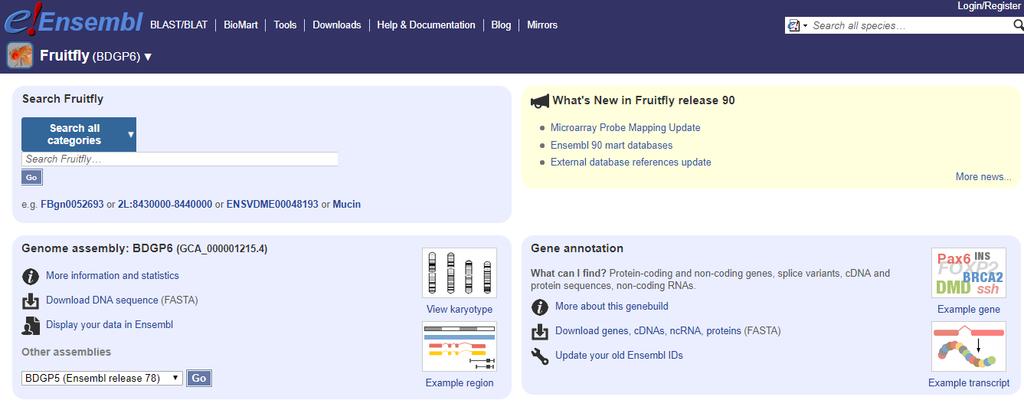This screenshot has height=407, width=1024.
Task: Open Ensembl 90 mart databases news
Action: pos(611,145)
